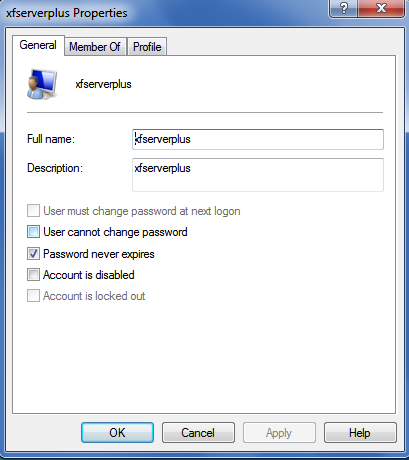Click the user account icon
Screen dimensions: 409x460
click(x=42, y=84)
